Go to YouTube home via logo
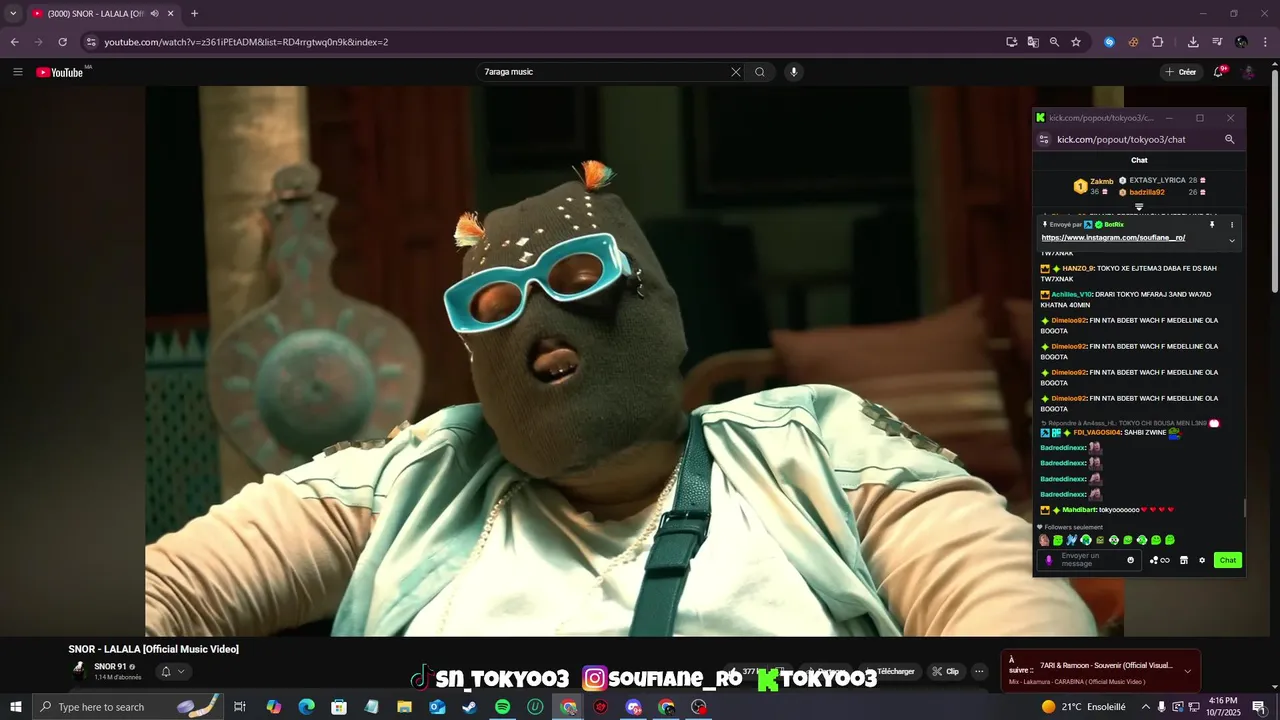The width and height of the screenshot is (1280, 720). (61, 72)
